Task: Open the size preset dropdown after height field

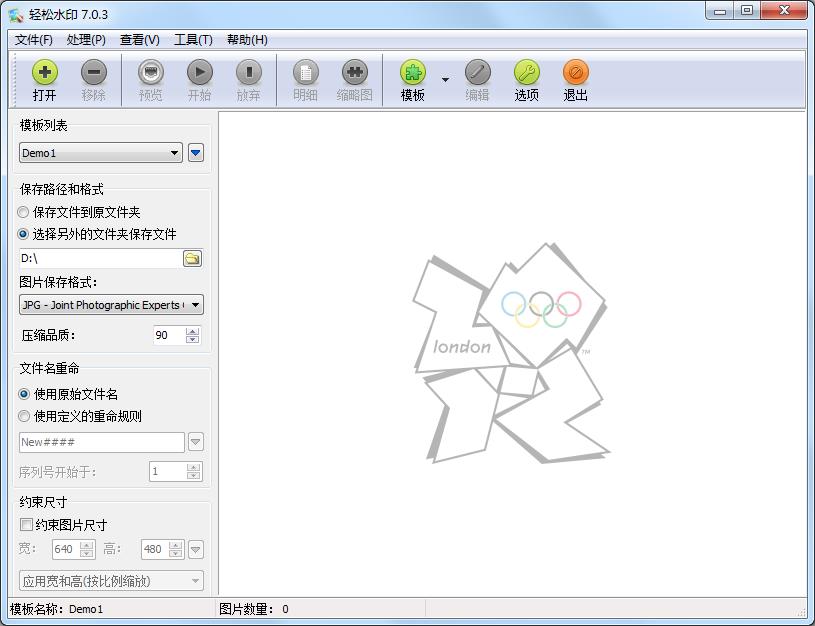Action: pos(195,549)
